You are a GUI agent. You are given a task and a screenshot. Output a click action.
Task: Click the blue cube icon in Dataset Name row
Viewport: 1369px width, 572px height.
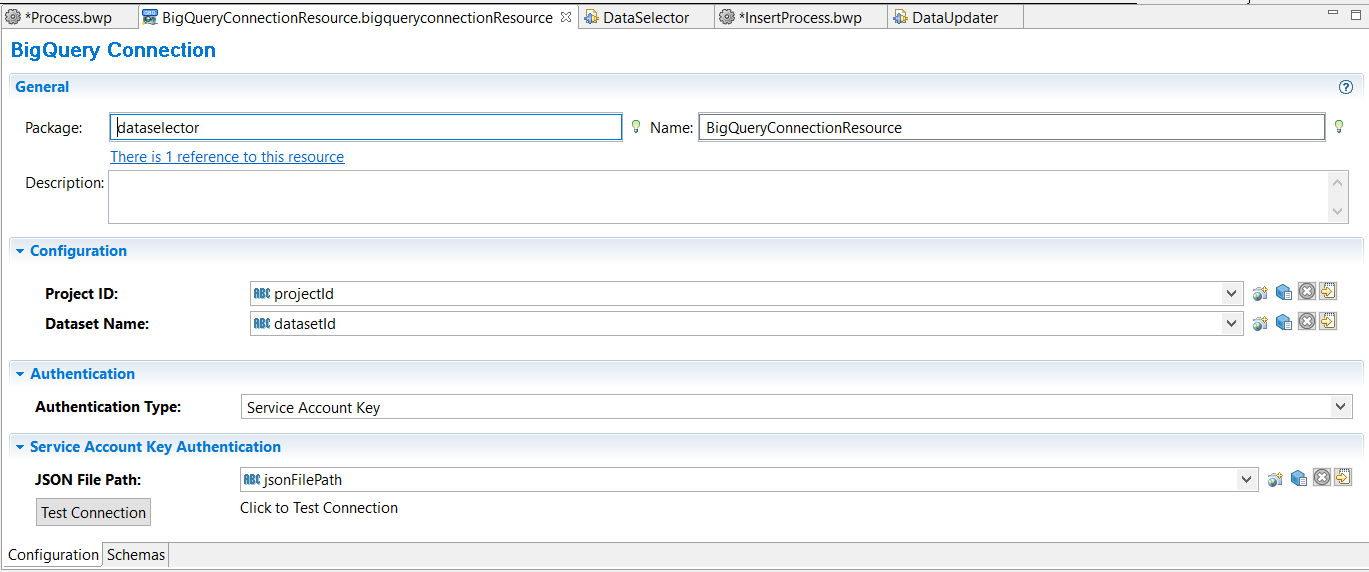pyautogui.click(x=1284, y=323)
